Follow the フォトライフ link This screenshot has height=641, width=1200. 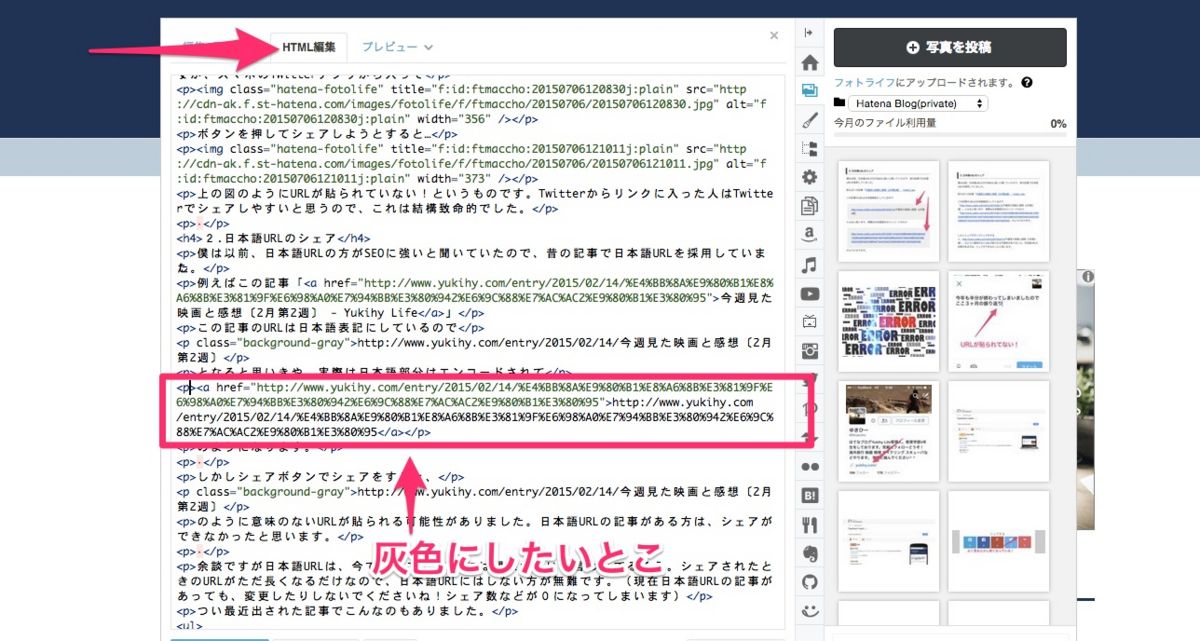(864, 83)
